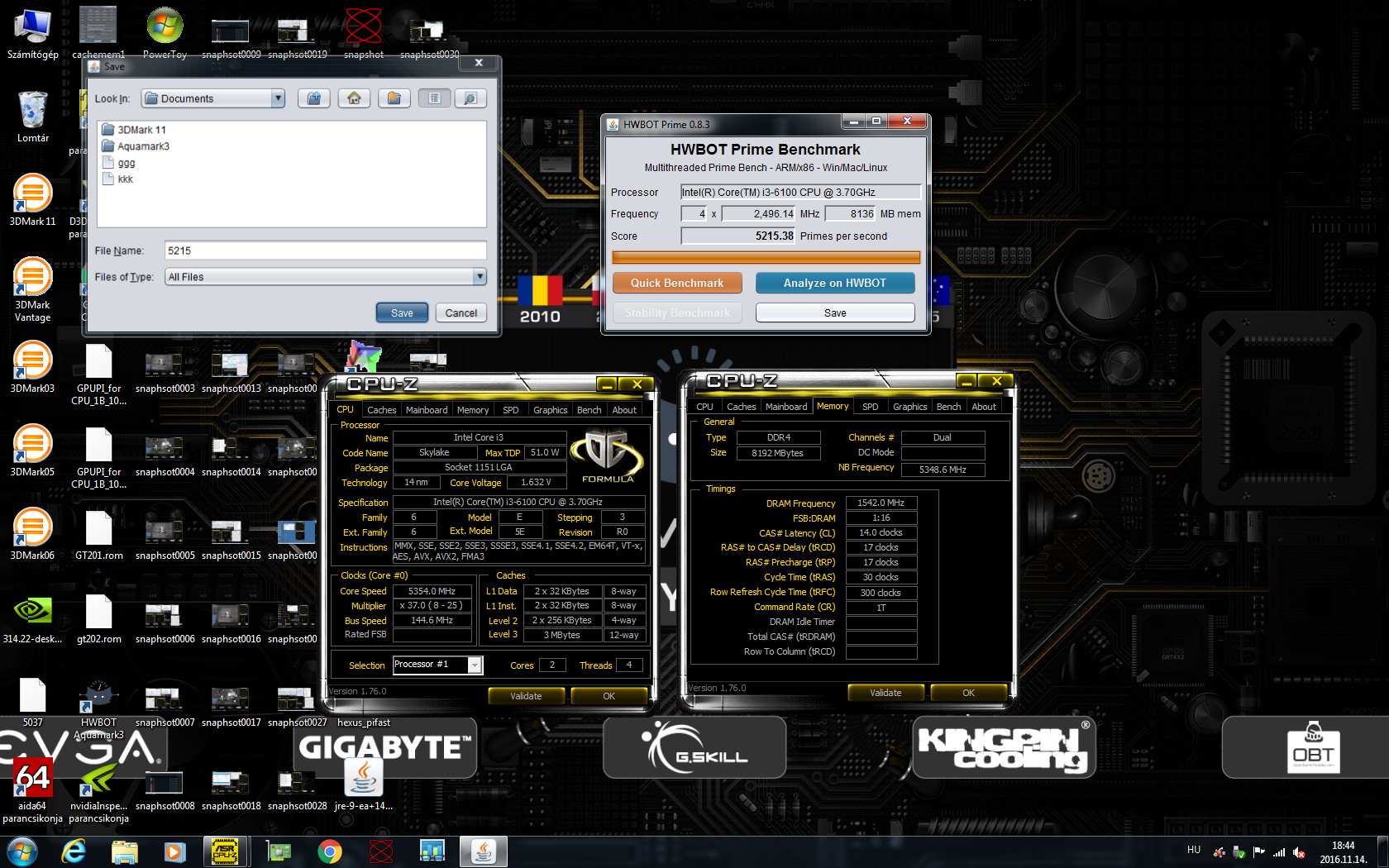Open Caches tab in CPU-Z processor window
The image size is (1389, 868).
pyautogui.click(x=381, y=410)
